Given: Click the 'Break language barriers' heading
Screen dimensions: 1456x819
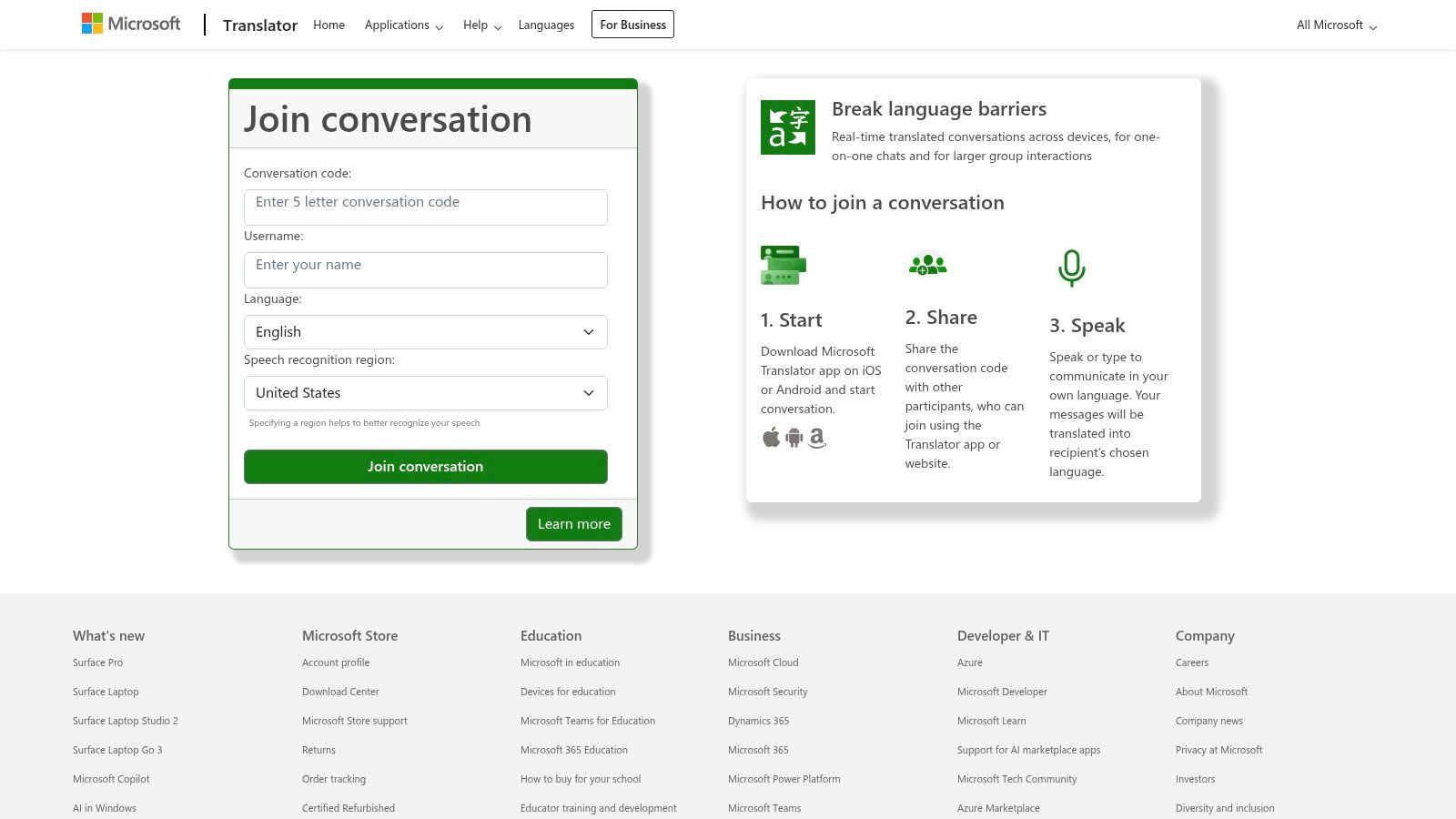Looking at the screenshot, I should [x=939, y=109].
